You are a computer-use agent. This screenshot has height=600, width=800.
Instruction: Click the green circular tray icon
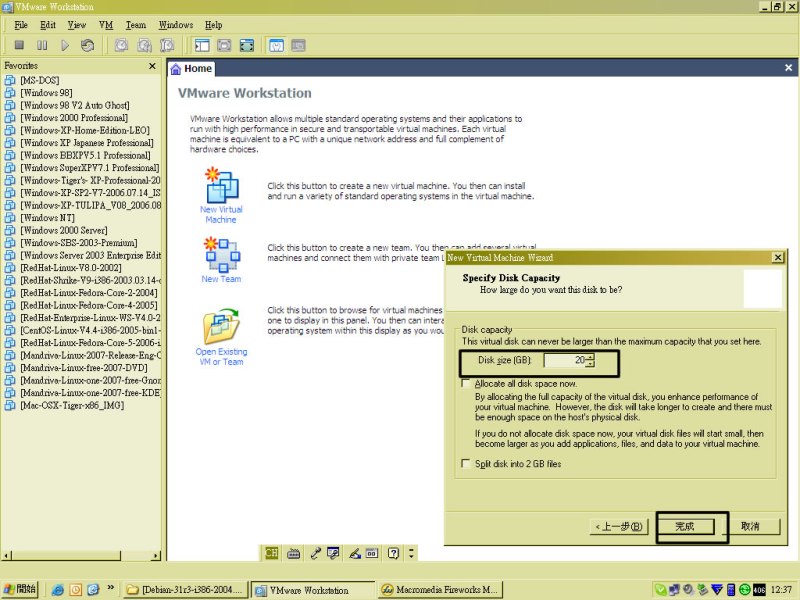[x=744, y=590]
